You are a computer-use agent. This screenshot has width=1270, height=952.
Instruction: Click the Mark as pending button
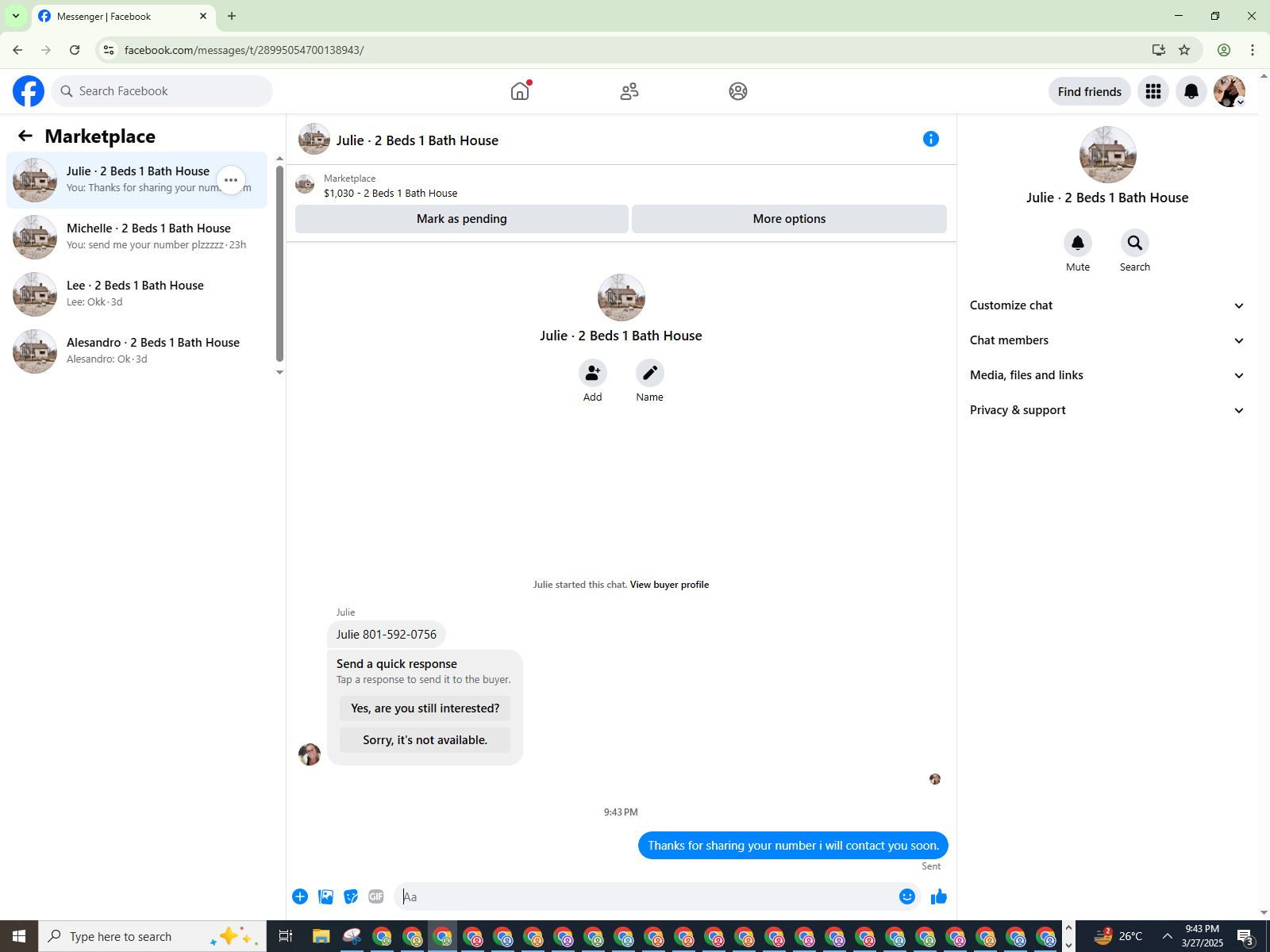462,219
